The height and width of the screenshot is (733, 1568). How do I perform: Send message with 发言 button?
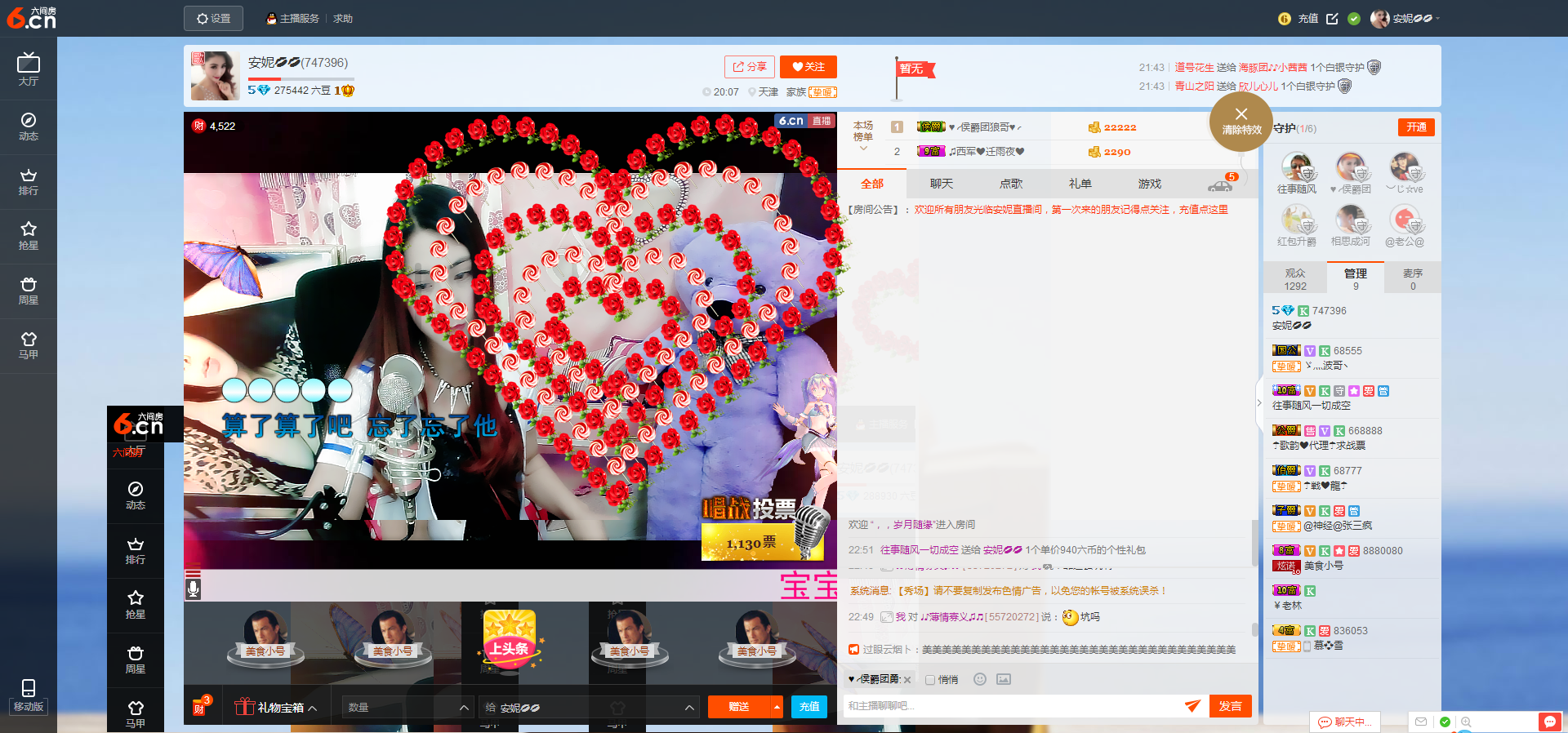[x=1231, y=706]
